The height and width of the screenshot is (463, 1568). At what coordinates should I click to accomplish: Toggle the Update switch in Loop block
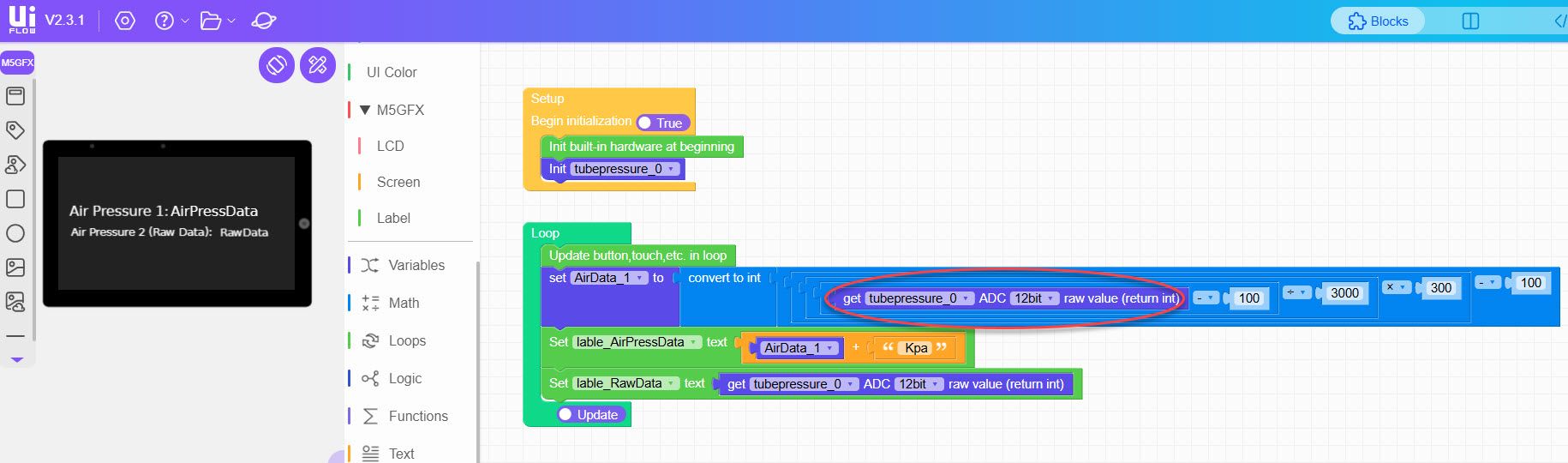(x=590, y=415)
